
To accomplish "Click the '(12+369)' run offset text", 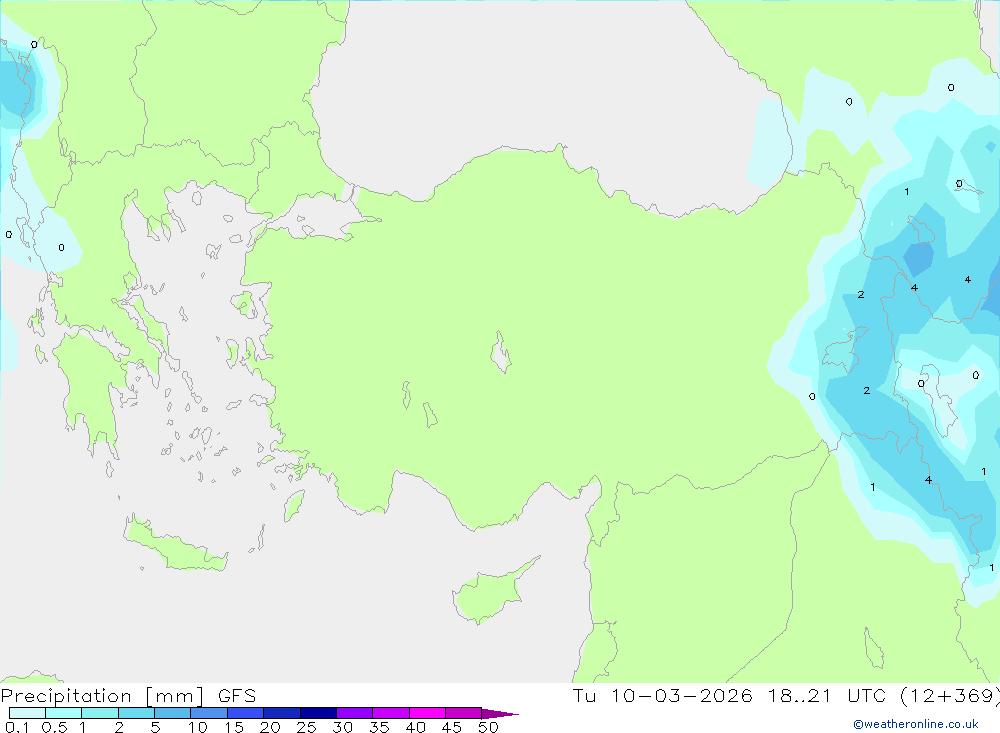I will pyautogui.click(x=950, y=696).
